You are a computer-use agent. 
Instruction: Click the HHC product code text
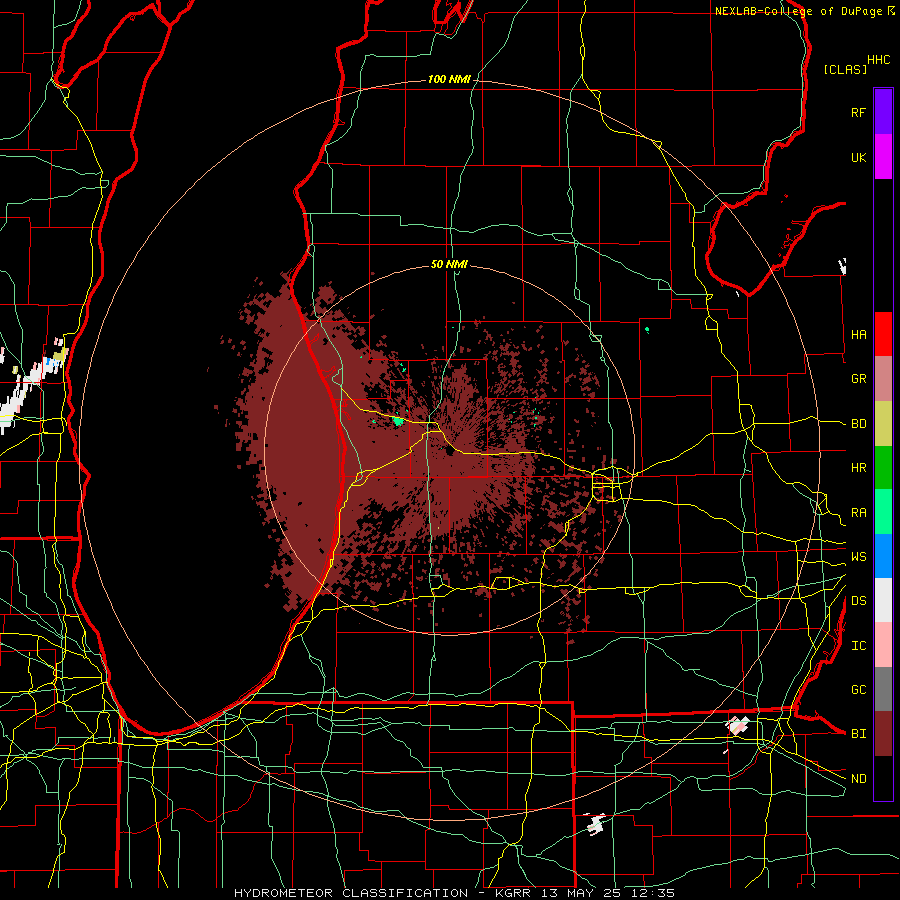(879, 60)
